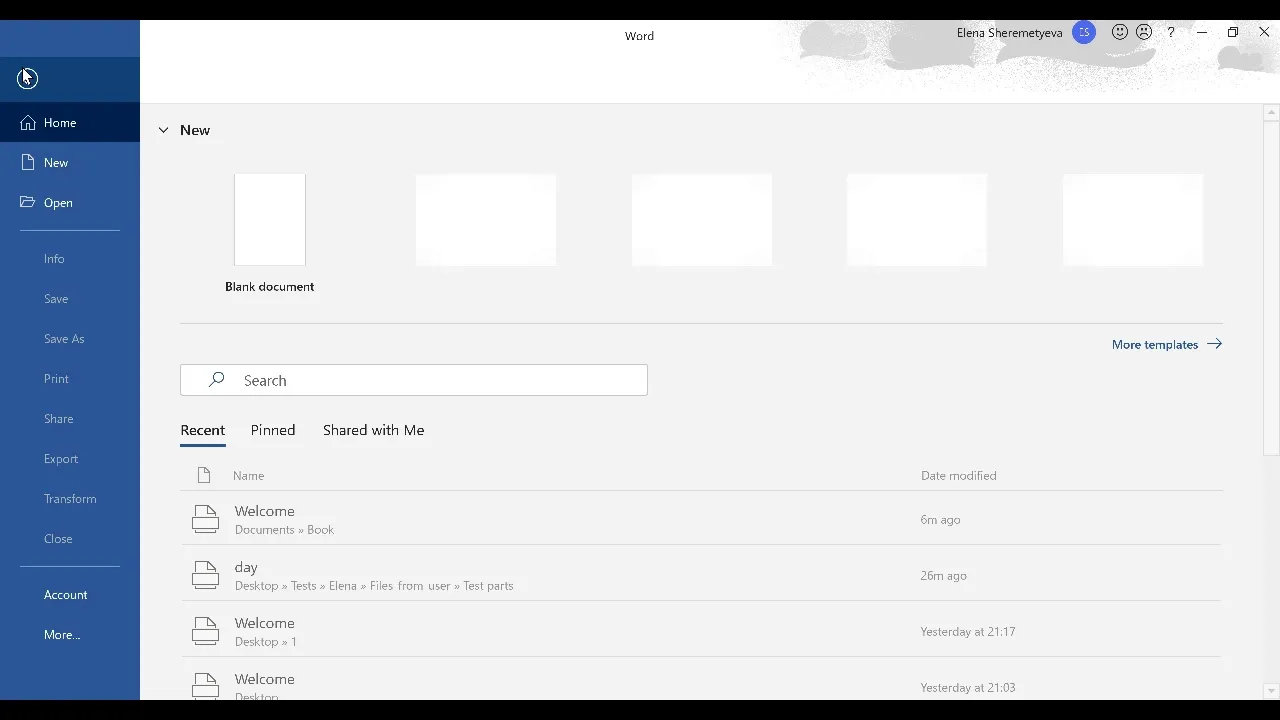Click the ES account avatar
The image size is (1280, 720).
1084,32
